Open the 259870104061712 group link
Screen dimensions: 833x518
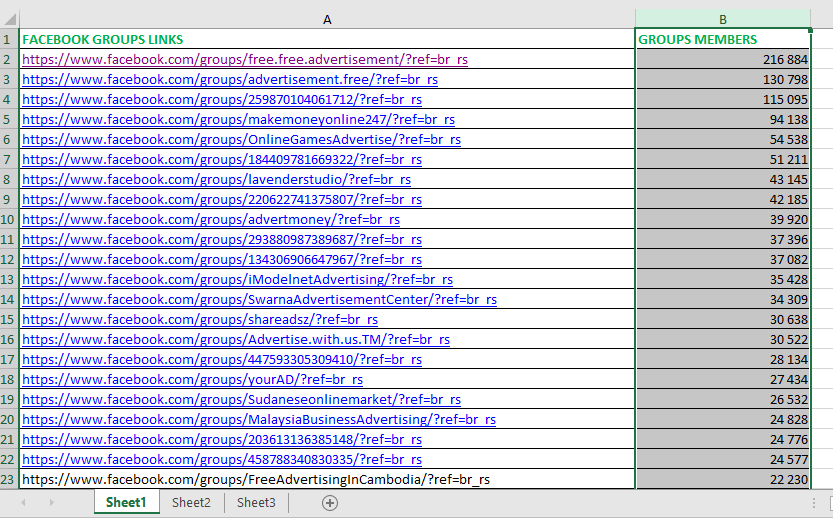point(222,99)
